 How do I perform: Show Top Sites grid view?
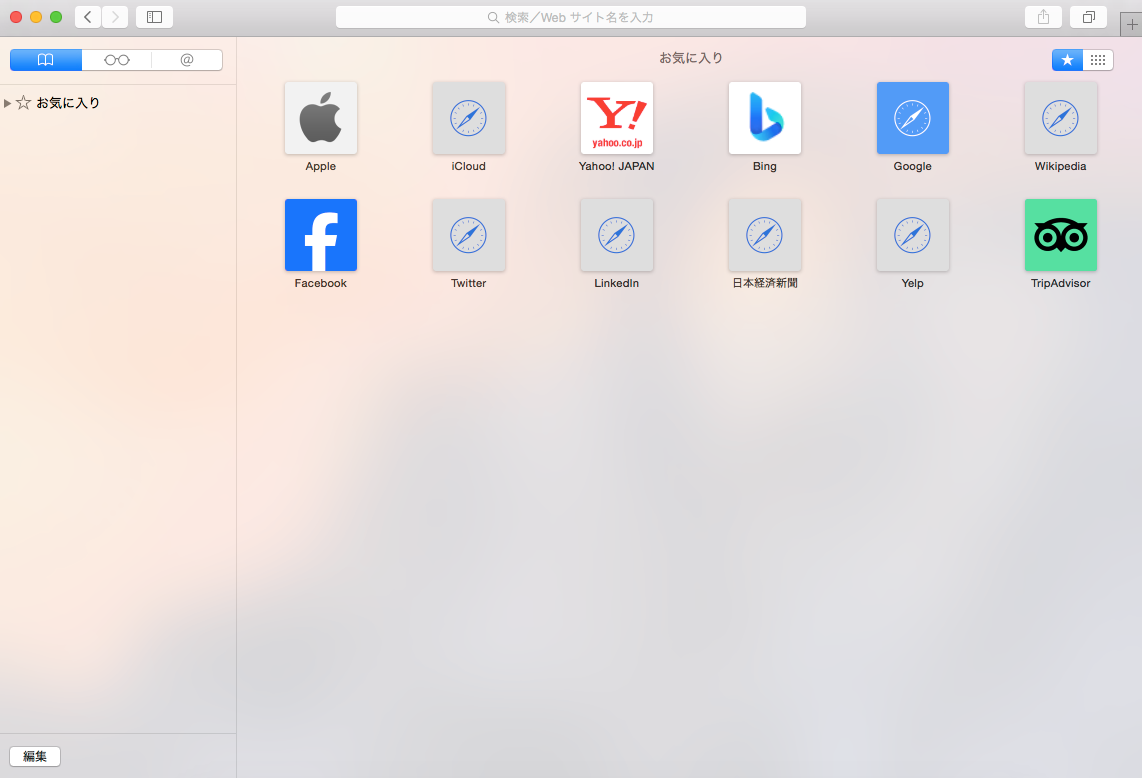tap(1098, 60)
